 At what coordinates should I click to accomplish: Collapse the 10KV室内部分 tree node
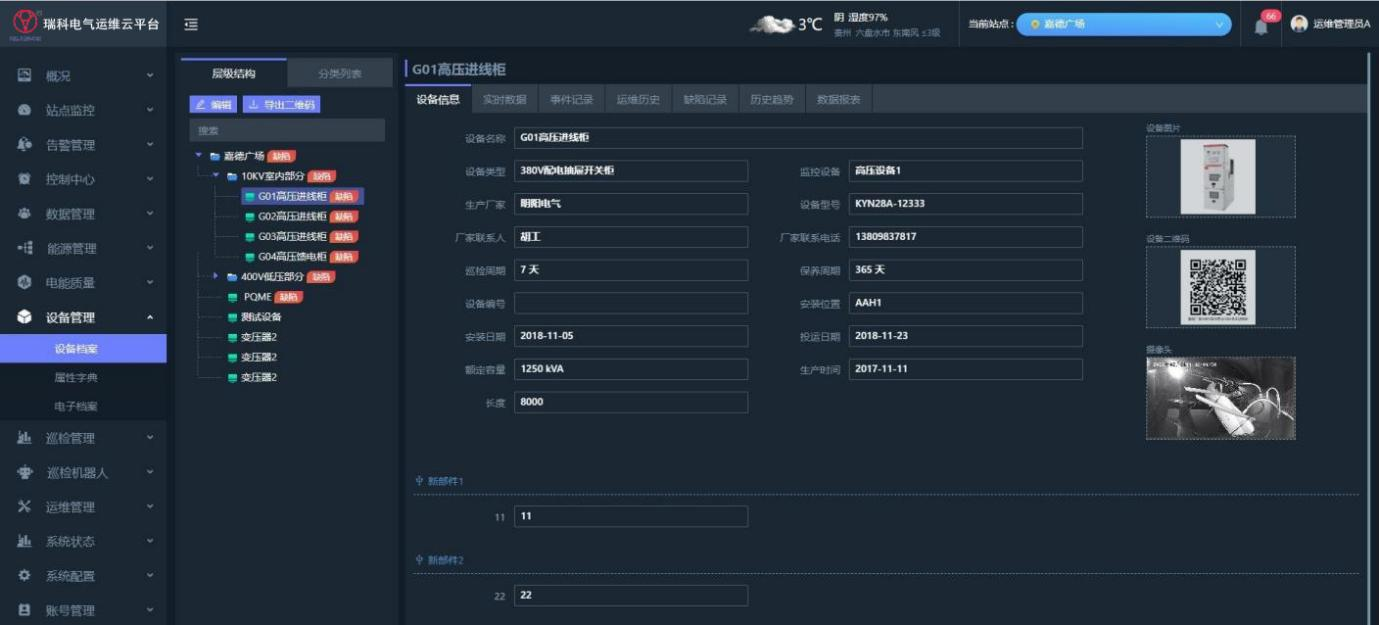tap(215, 176)
